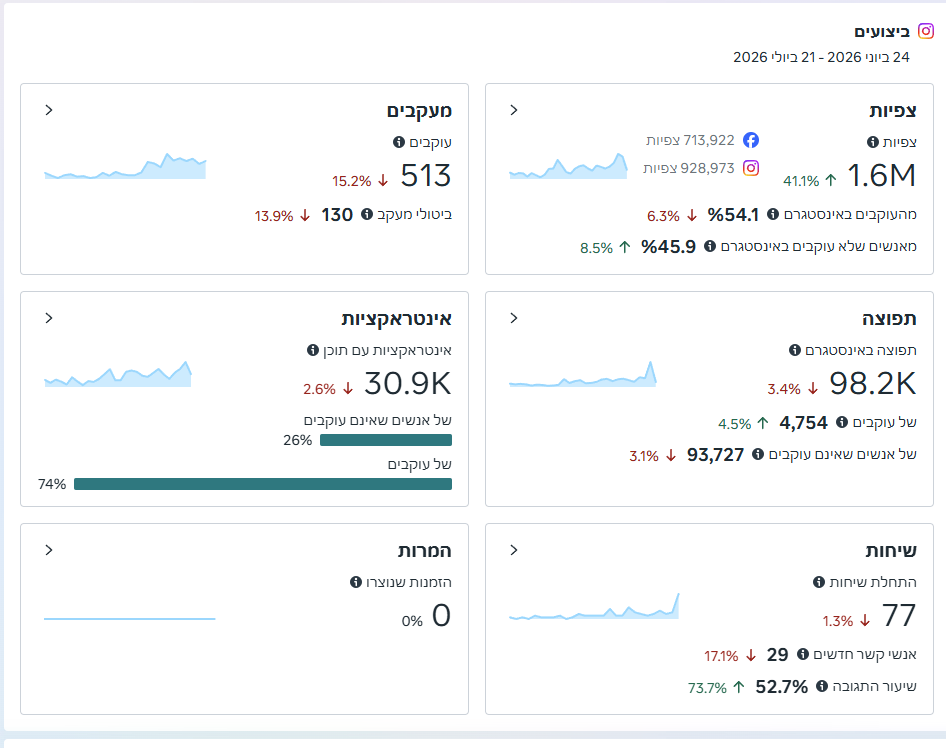Screen dimensions: 946x748
Task: Expand the שיחות card chevron
Action: pyautogui.click(x=514, y=550)
